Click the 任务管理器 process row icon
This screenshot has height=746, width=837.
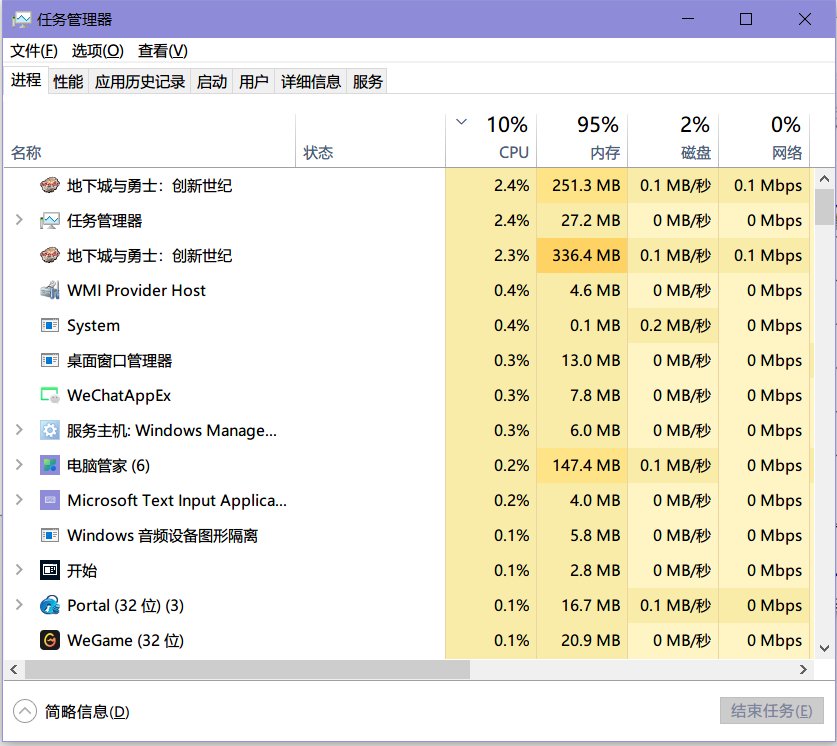50,221
